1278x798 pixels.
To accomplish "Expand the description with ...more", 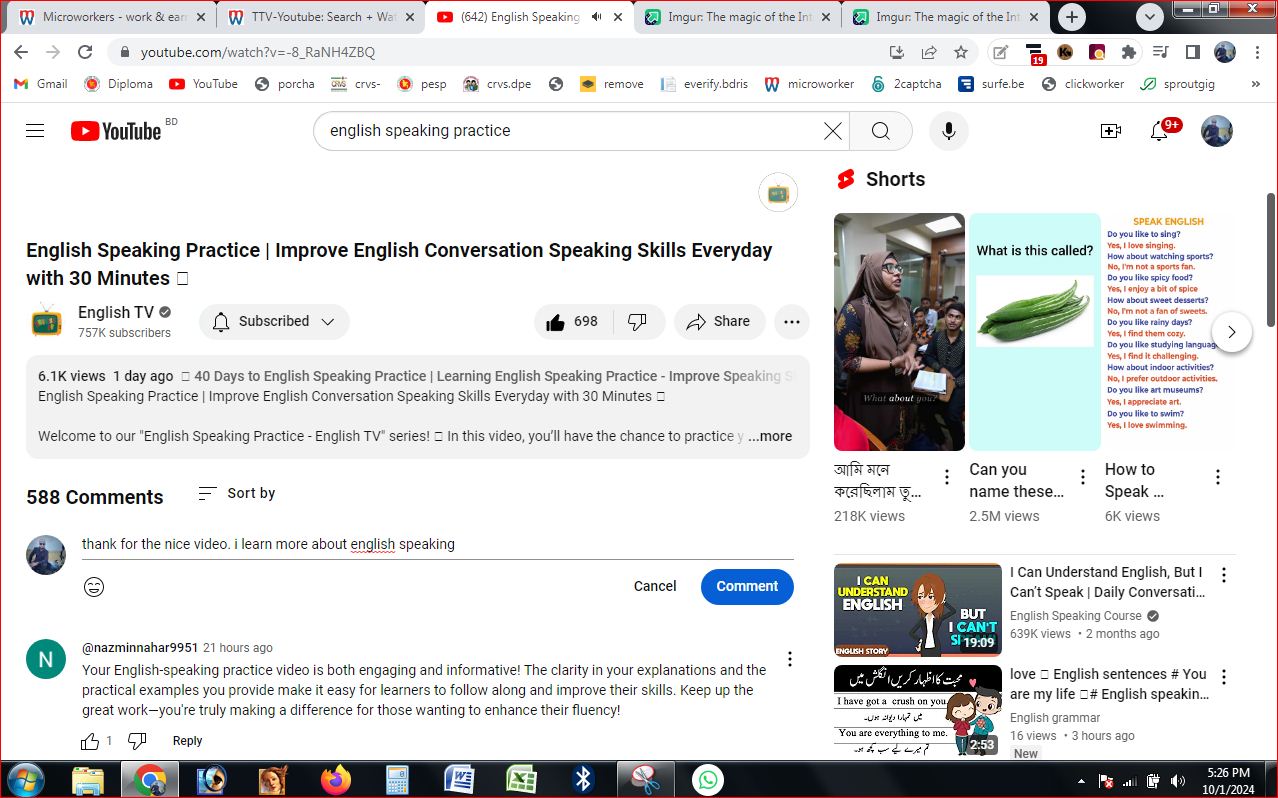I will (770, 436).
